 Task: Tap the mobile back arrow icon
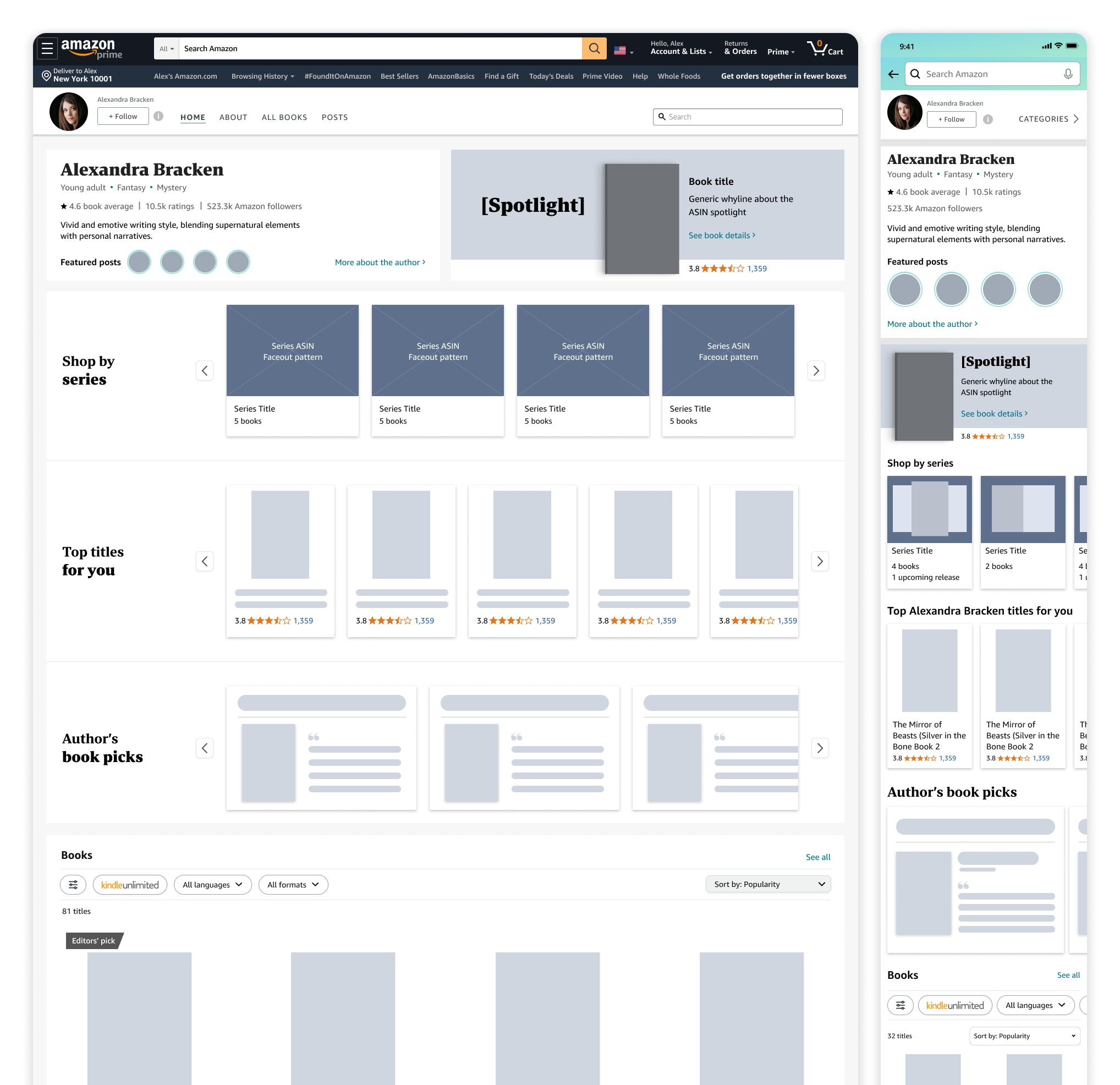tap(893, 74)
